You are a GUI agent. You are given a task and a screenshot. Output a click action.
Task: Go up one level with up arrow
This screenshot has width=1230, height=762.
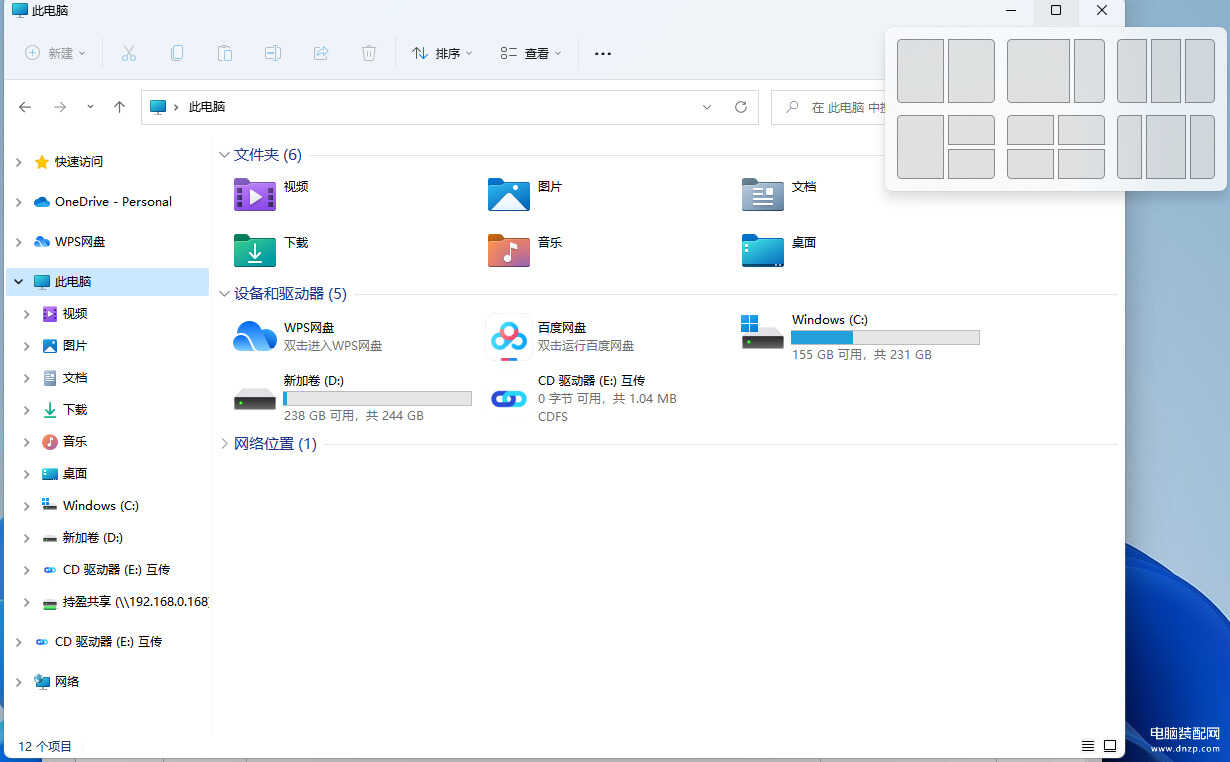click(x=119, y=107)
